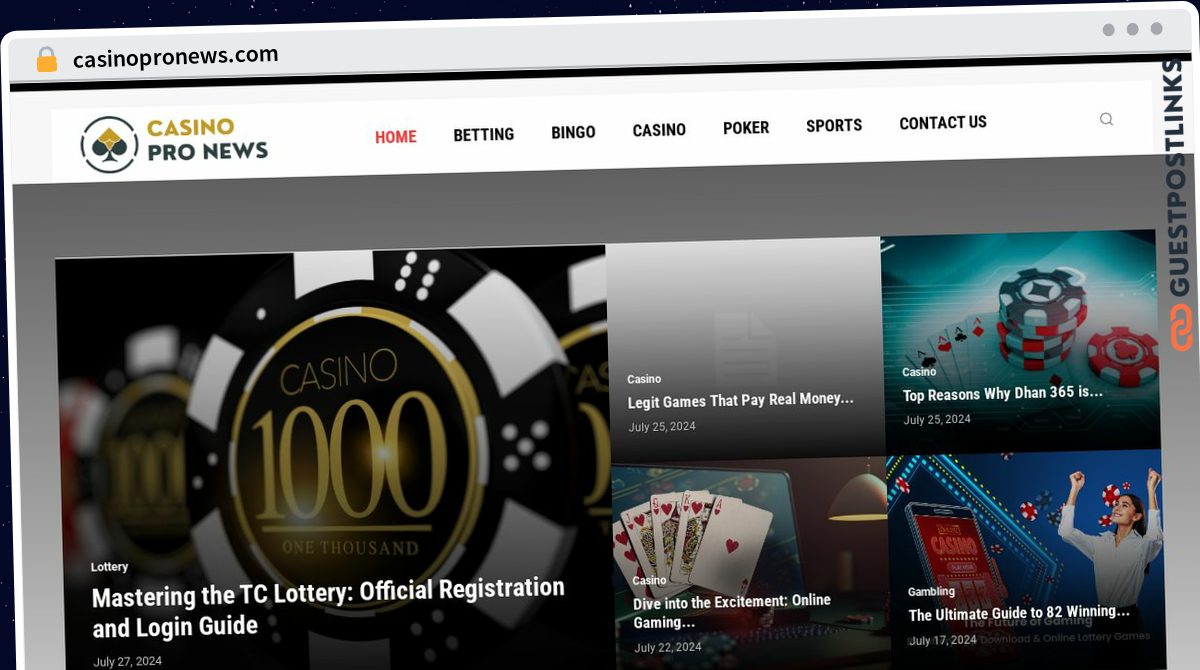The width and height of the screenshot is (1200, 670).
Task: Click the Gambling category tag
Action: pos(931,592)
